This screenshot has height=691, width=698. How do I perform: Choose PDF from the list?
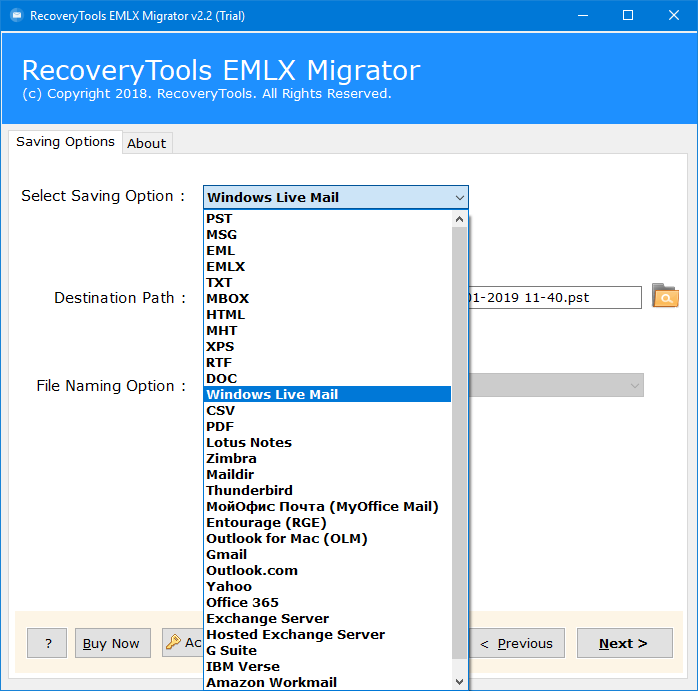click(x=327, y=427)
